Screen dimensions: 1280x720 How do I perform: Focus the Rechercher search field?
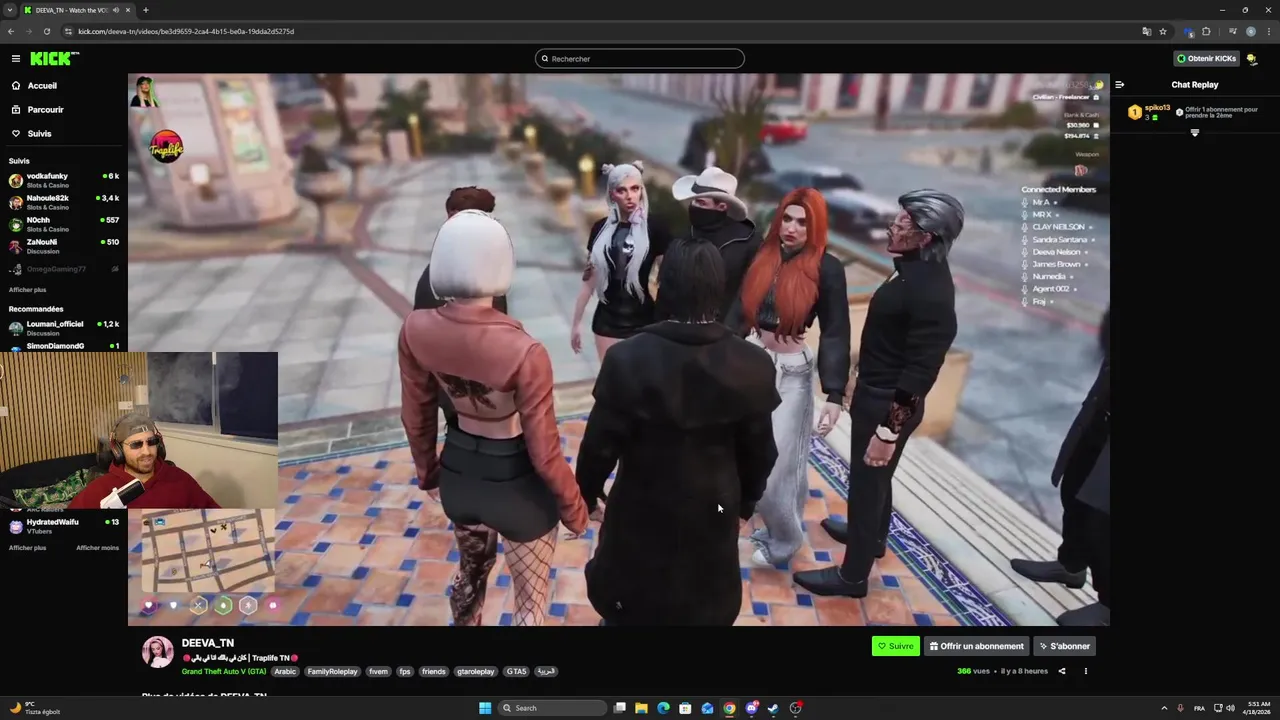coord(640,59)
